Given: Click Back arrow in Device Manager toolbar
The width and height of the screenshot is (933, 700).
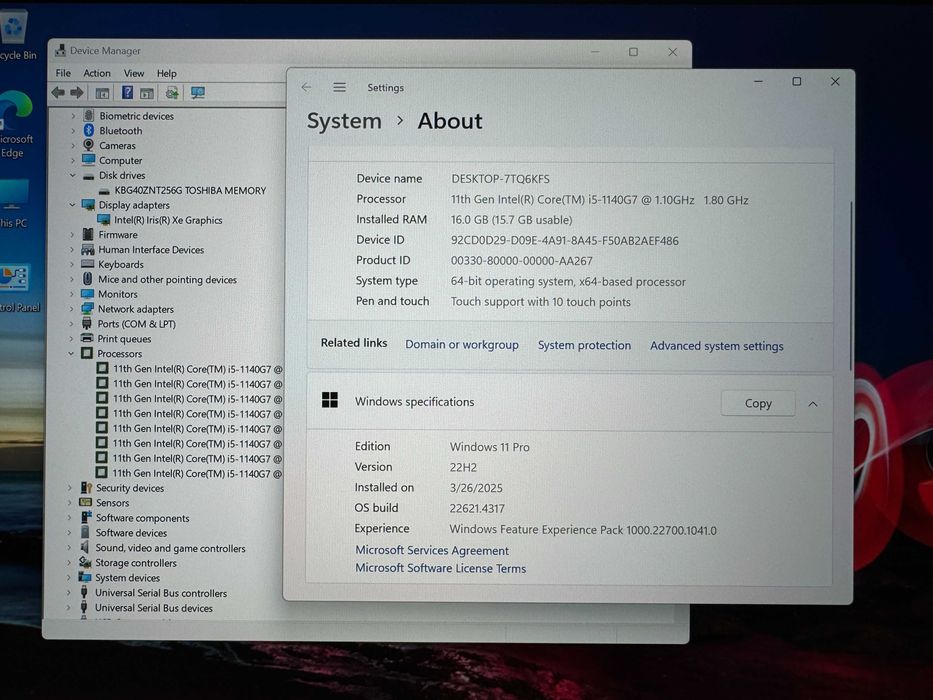Looking at the screenshot, I should 58,92.
